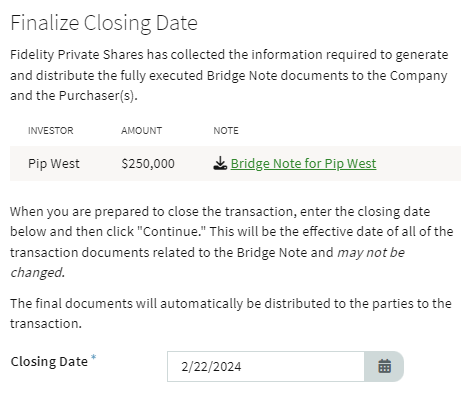Click the $250,000 amount cell
Screen dimensions: 470x402
coord(148,164)
